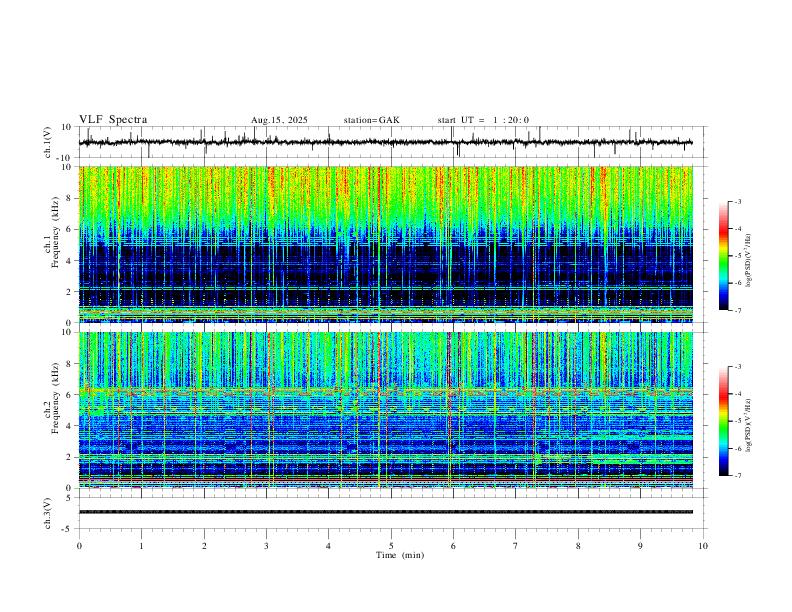Click the ch.1 PSD color bar
The height and width of the screenshot is (612, 792).
(724, 256)
